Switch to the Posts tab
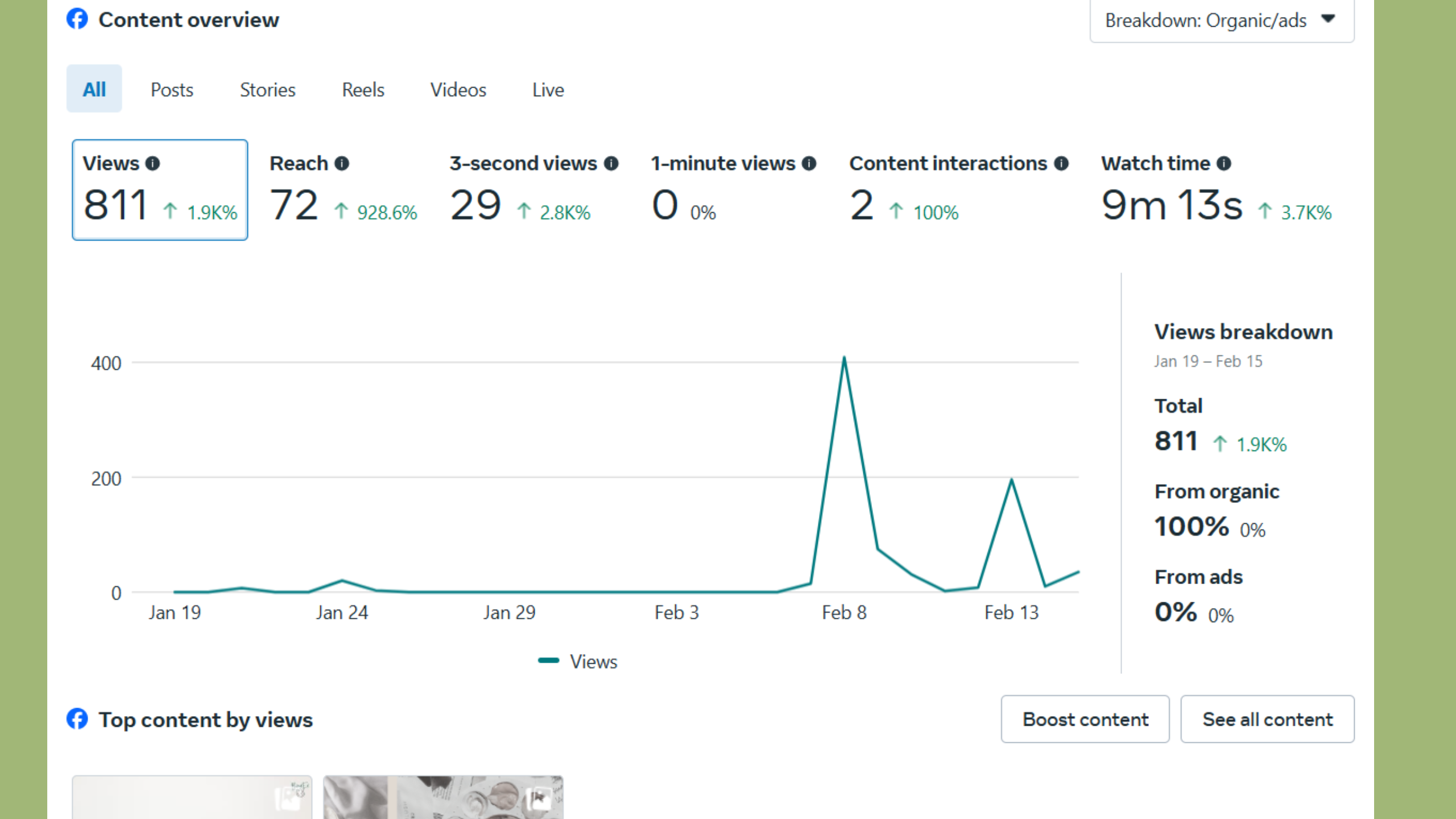1456x819 pixels. tap(172, 89)
